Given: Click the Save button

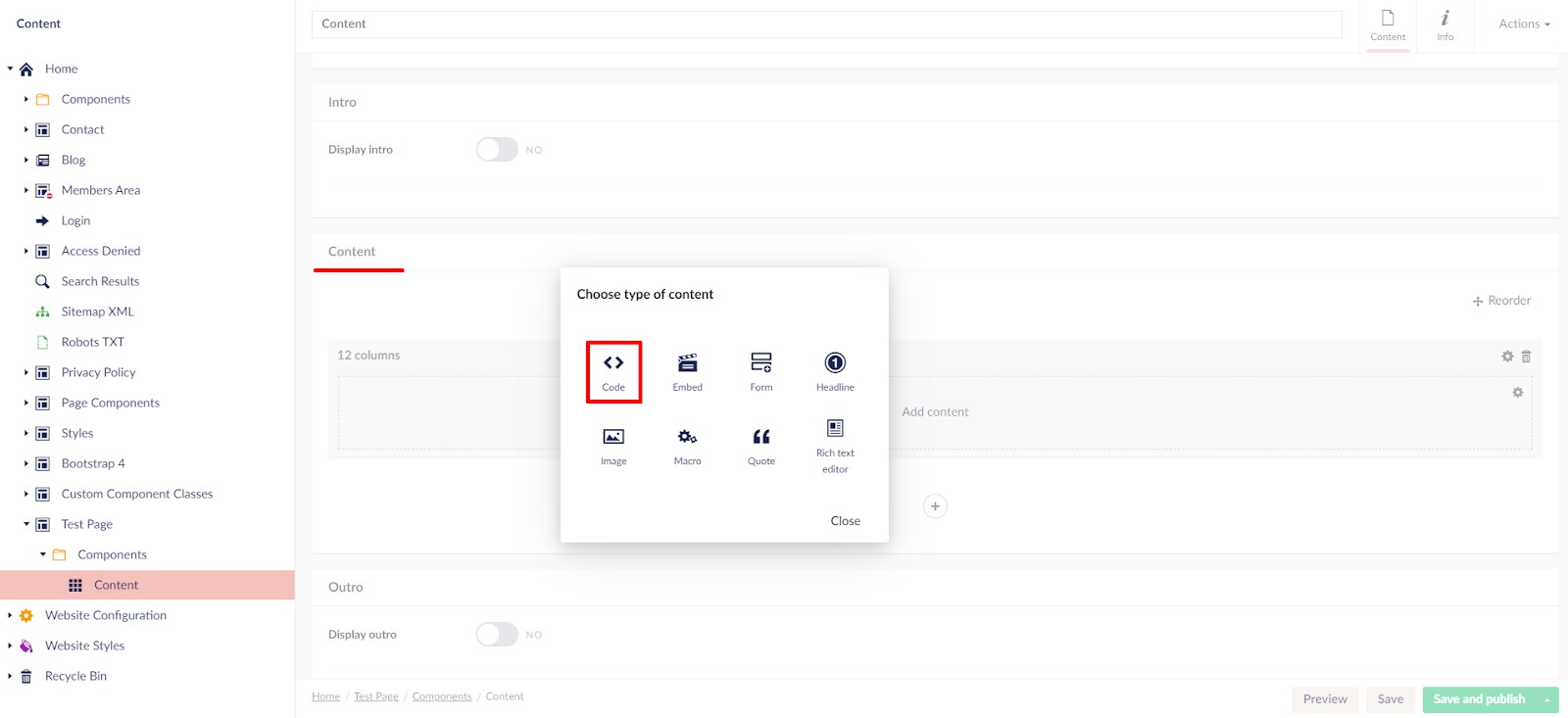Looking at the screenshot, I should (1391, 699).
